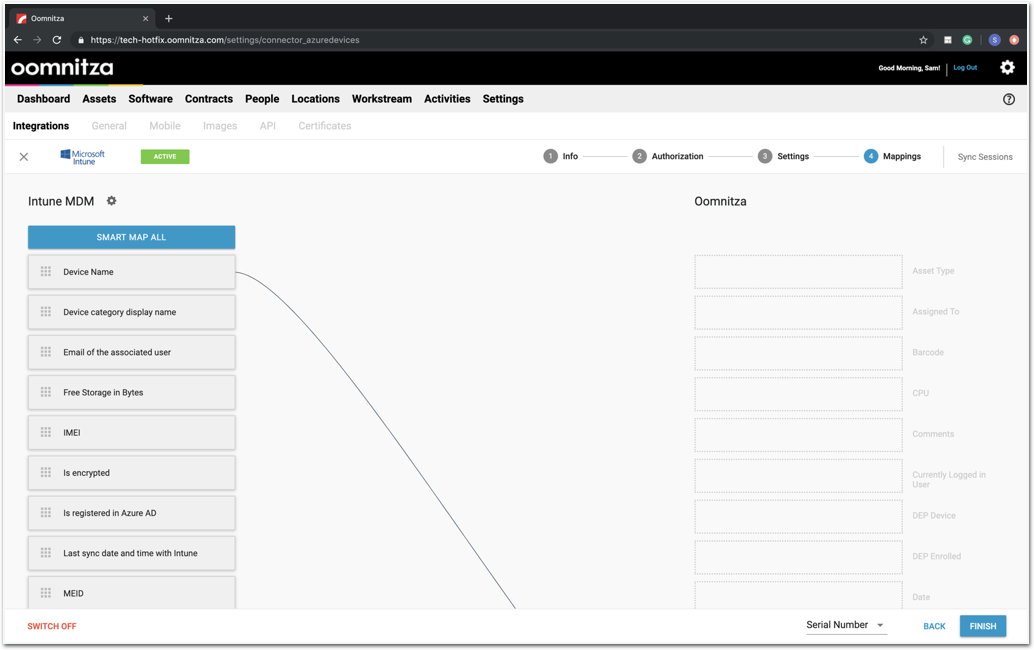
Task: Open the settings gear in top header
Action: point(1007,68)
